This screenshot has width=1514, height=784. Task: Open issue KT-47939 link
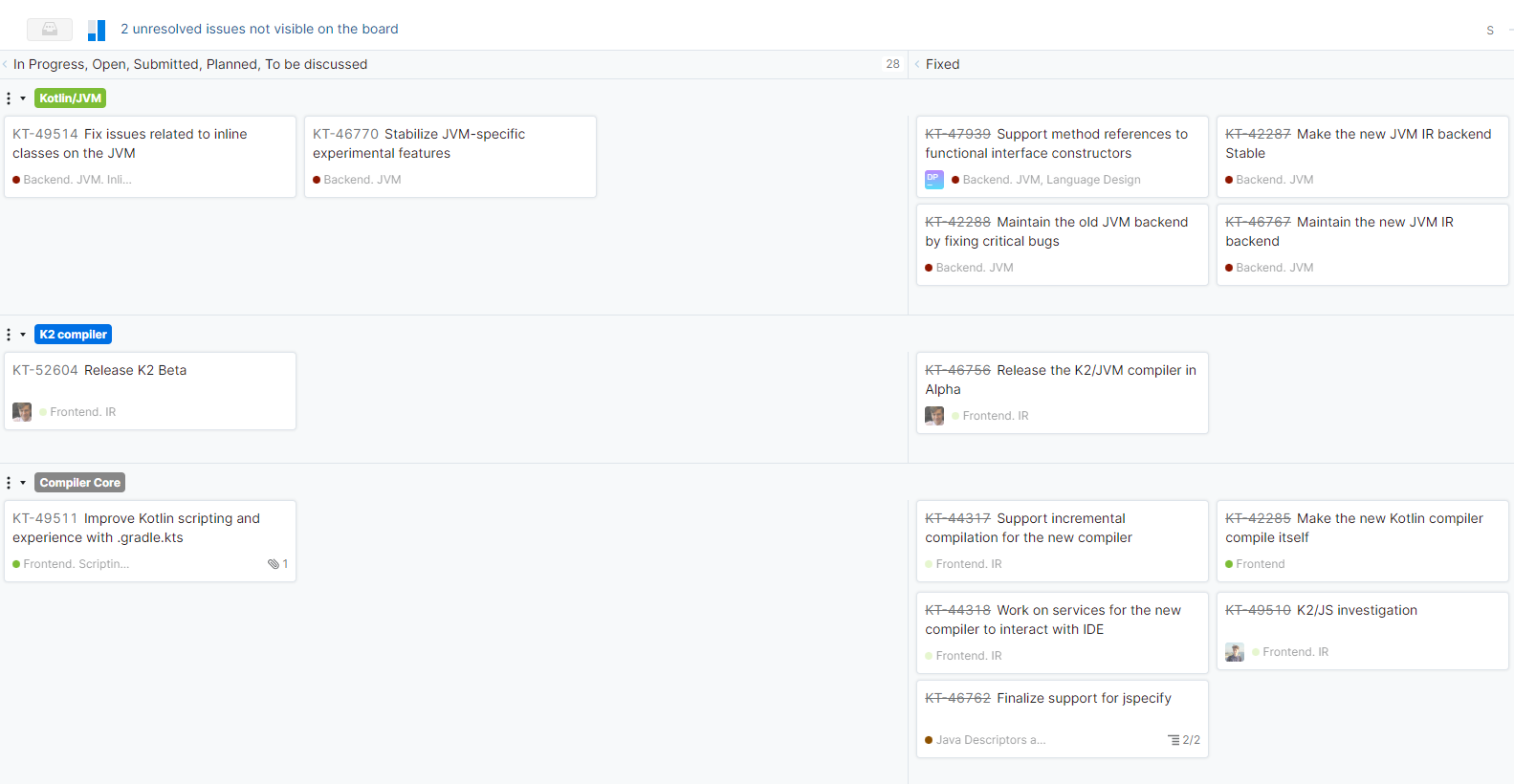point(957,134)
